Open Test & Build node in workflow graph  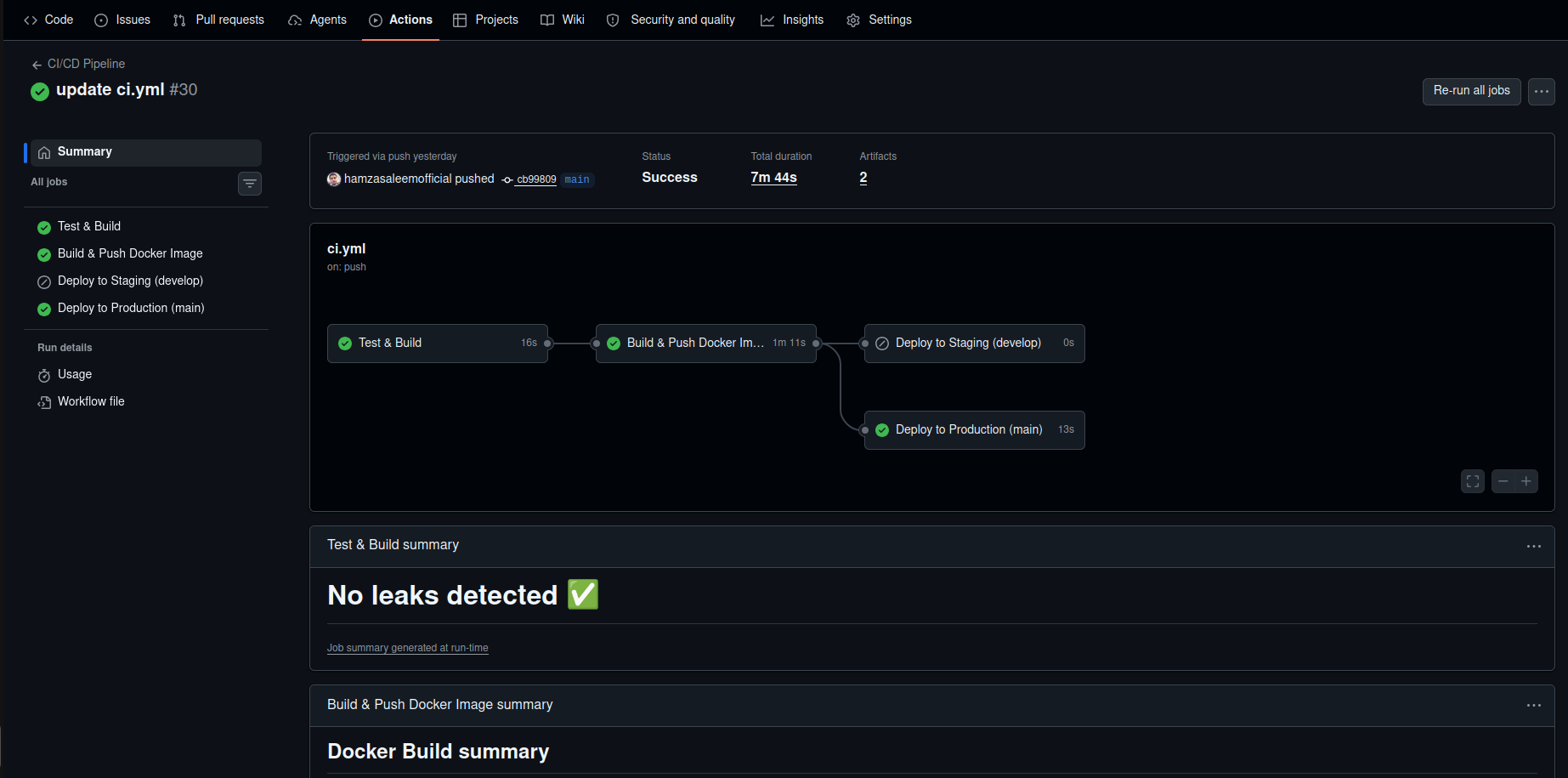point(438,344)
